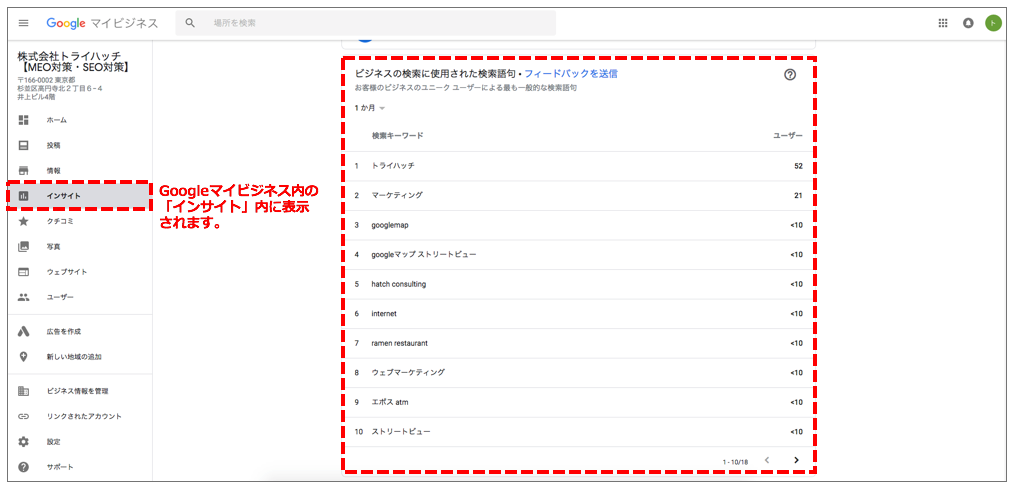Open help for the search queries card
1014x488 pixels.
790,74
